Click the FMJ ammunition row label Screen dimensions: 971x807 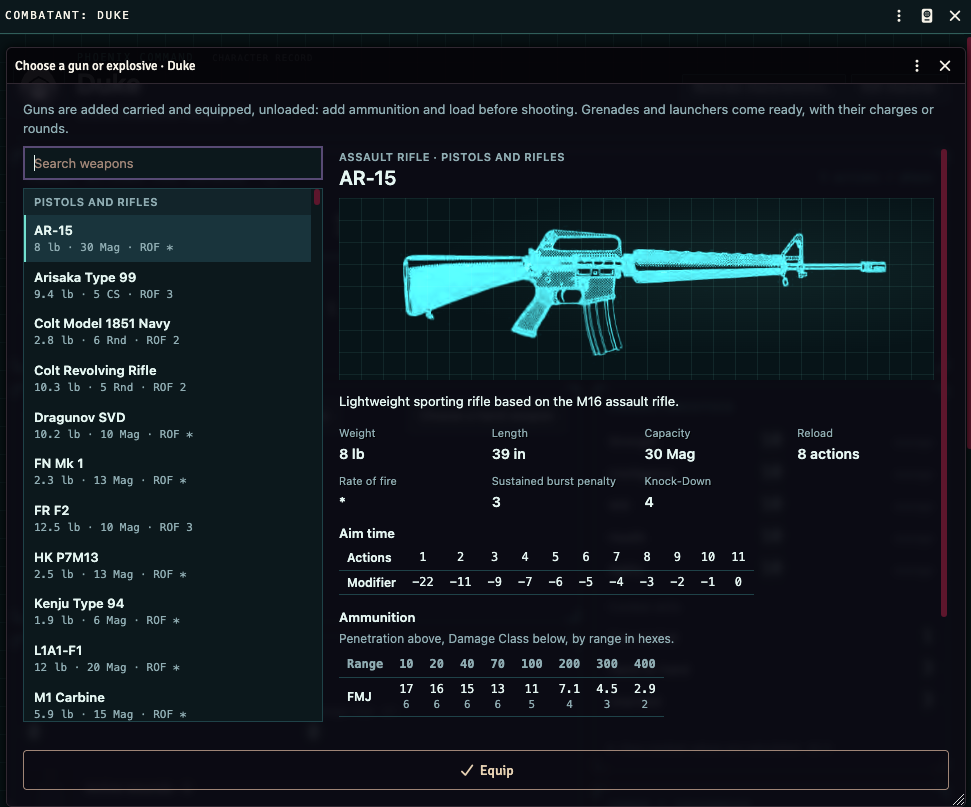coord(359,697)
